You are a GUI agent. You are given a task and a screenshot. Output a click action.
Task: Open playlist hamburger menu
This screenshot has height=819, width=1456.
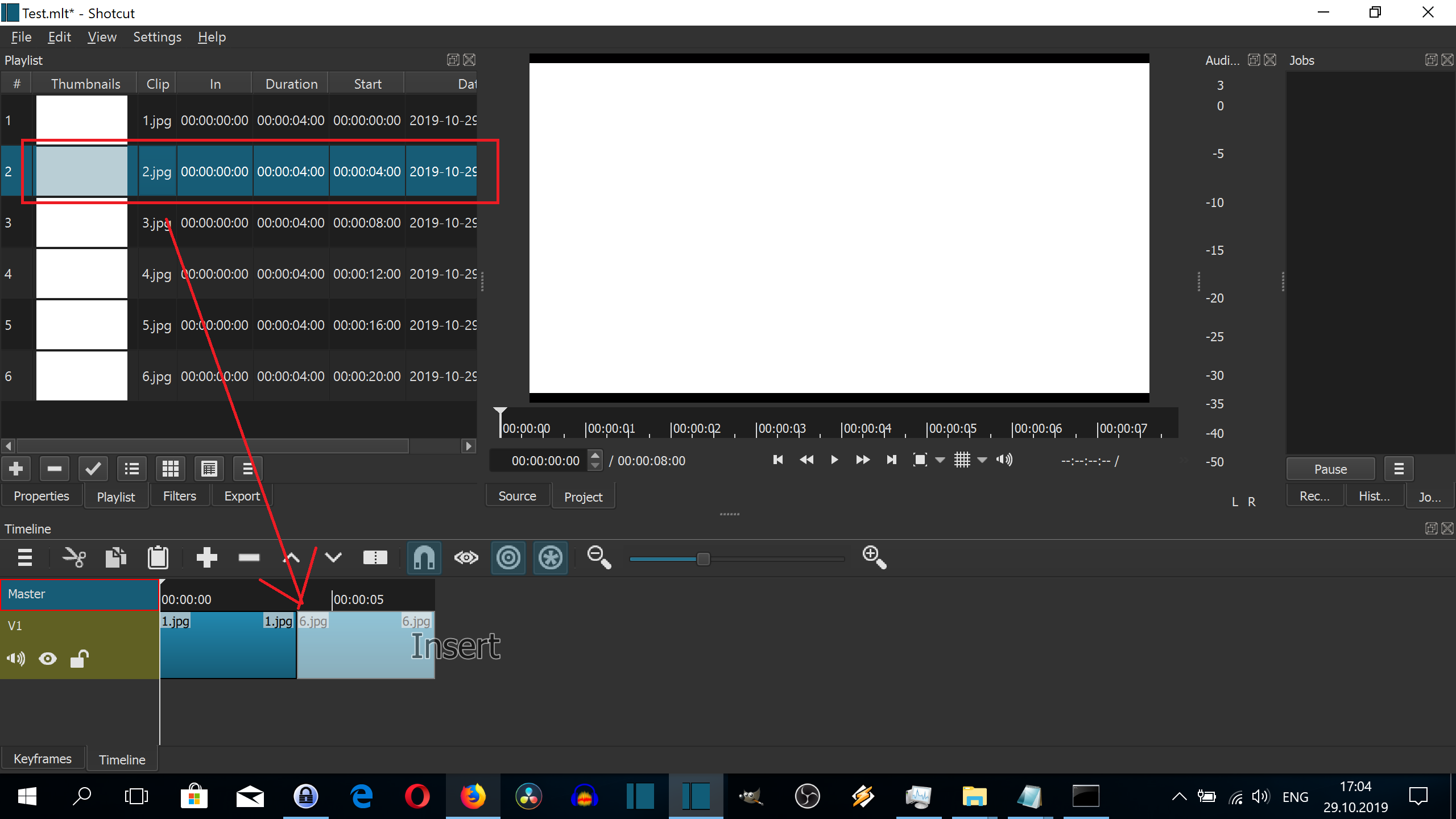click(248, 469)
